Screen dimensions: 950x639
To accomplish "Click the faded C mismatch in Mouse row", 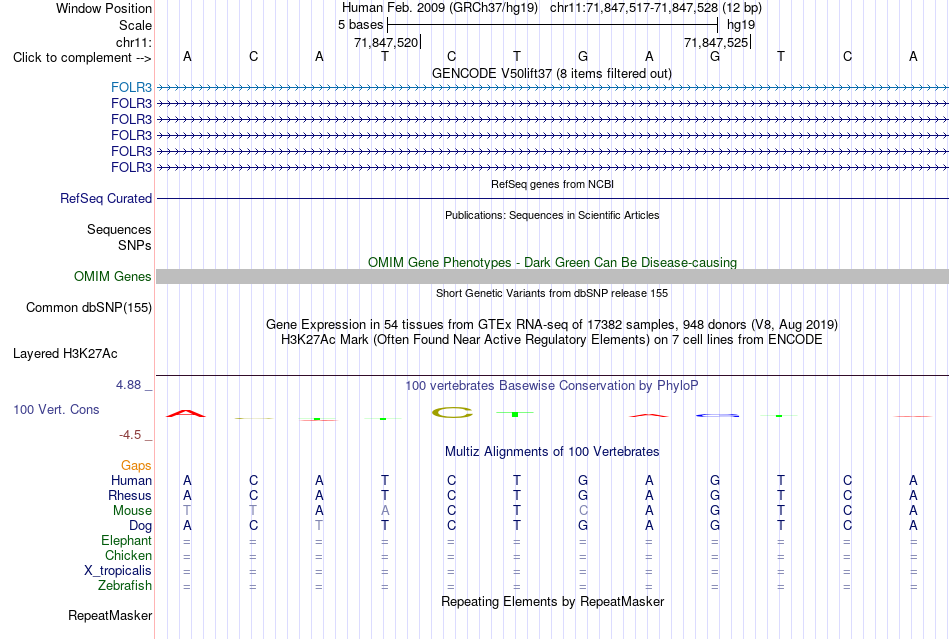I will click(x=583, y=511).
